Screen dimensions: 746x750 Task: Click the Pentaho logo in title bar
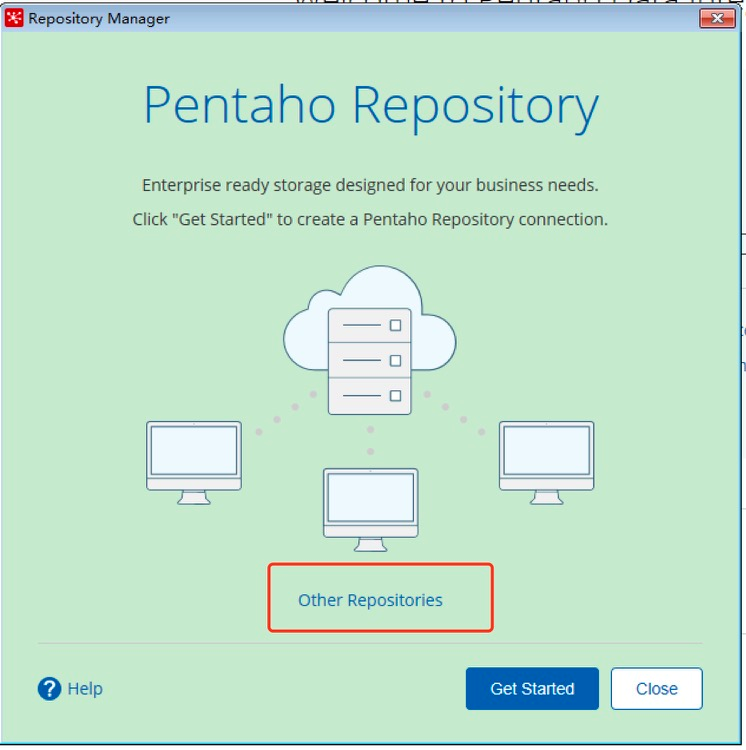(x=14, y=18)
